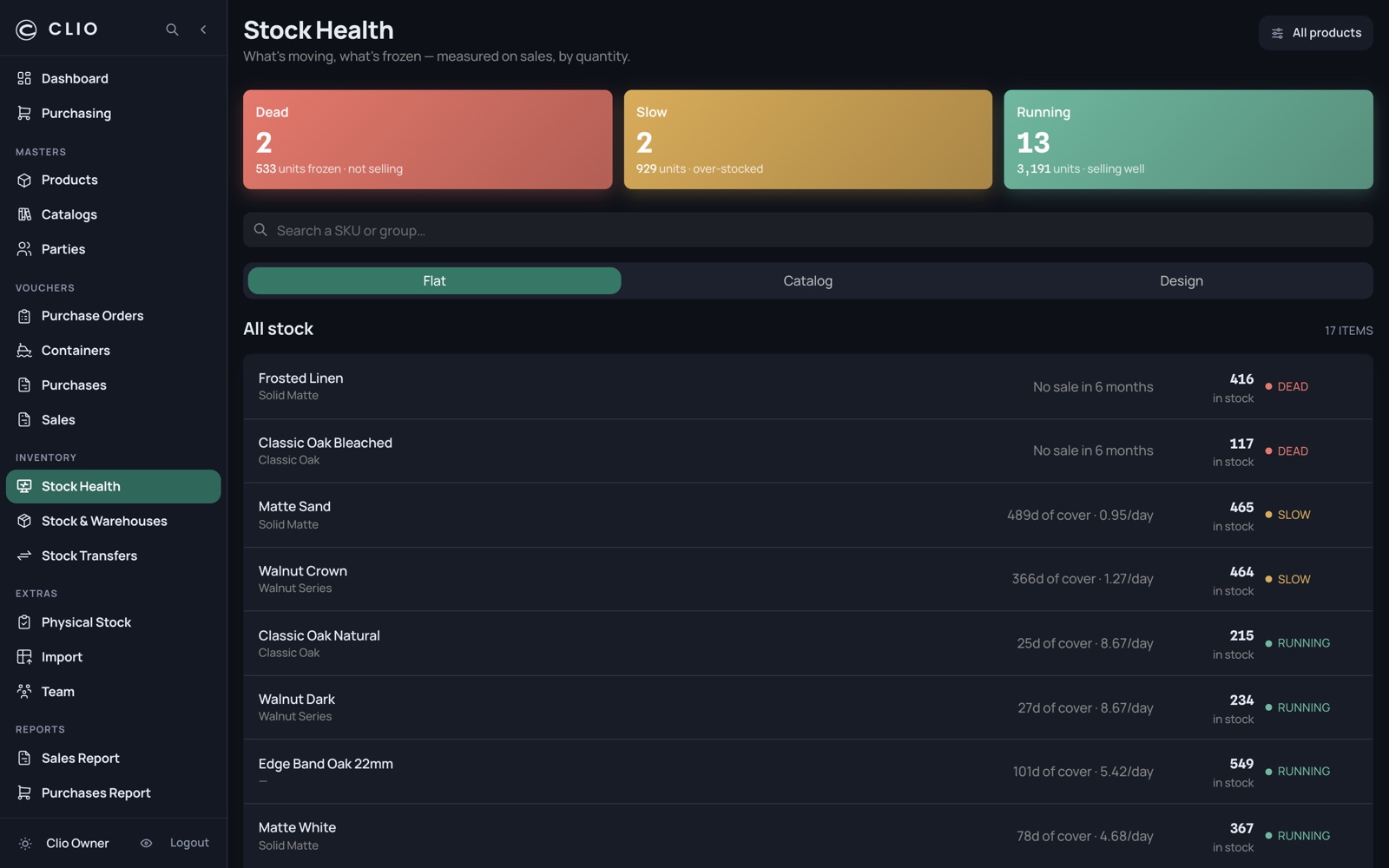Switch to the Catalog tab
This screenshot has width=1389, height=868.
click(807, 281)
